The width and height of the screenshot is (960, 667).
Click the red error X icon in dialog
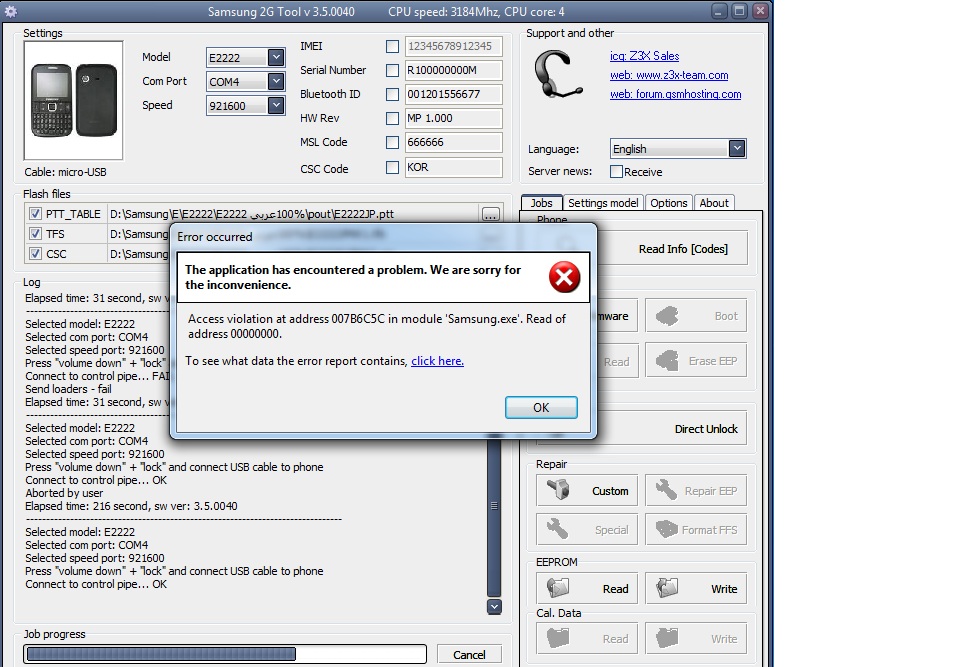pyautogui.click(x=564, y=277)
